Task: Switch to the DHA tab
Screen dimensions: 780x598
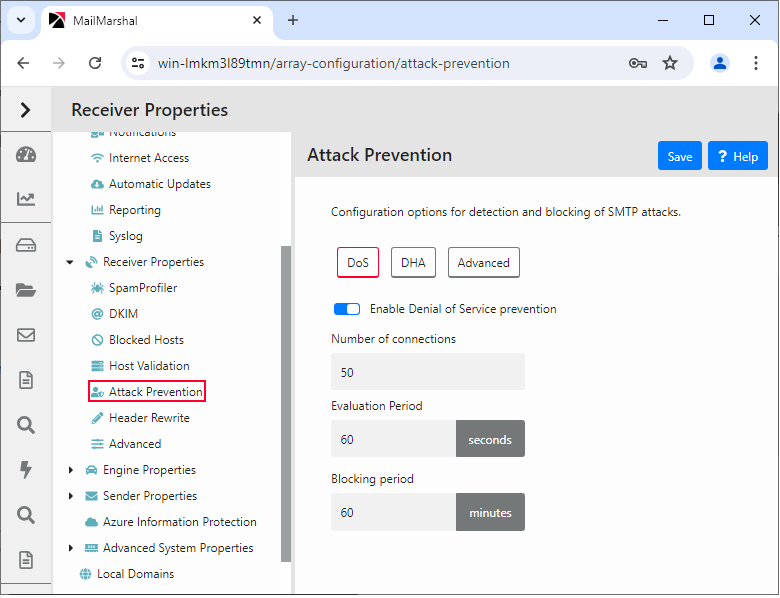Action: [x=413, y=263]
